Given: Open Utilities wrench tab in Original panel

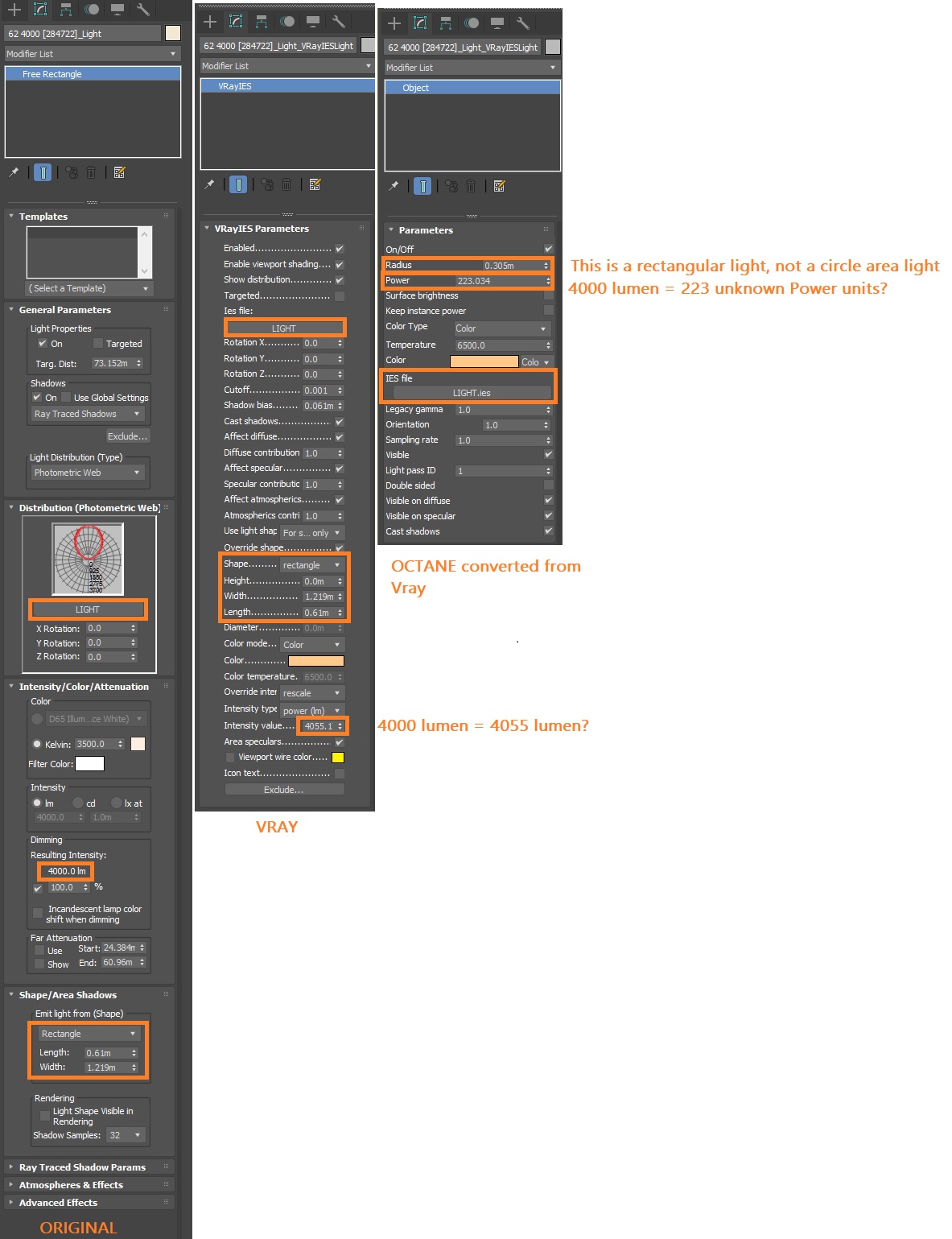Looking at the screenshot, I should [142, 10].
